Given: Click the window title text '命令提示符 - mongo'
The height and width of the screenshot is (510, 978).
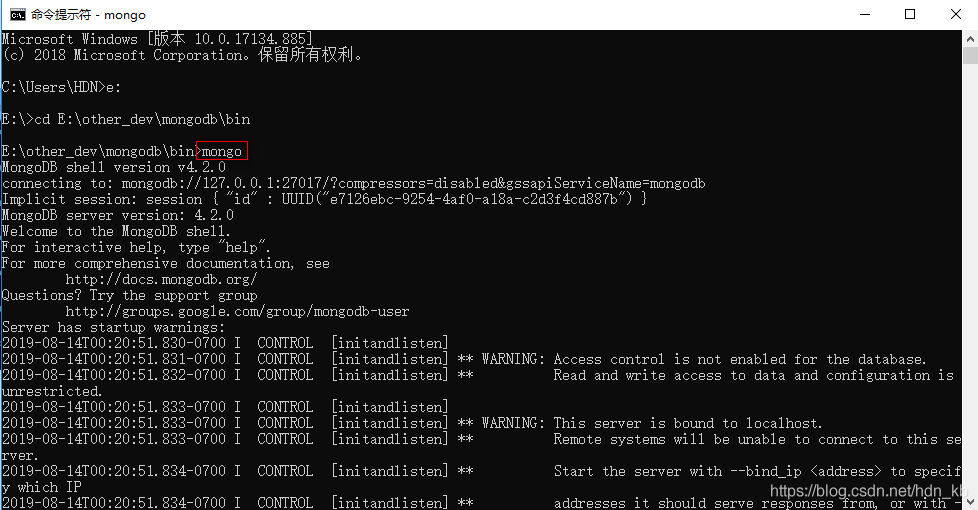Looking at the screenshot, I should coord(89,14).
